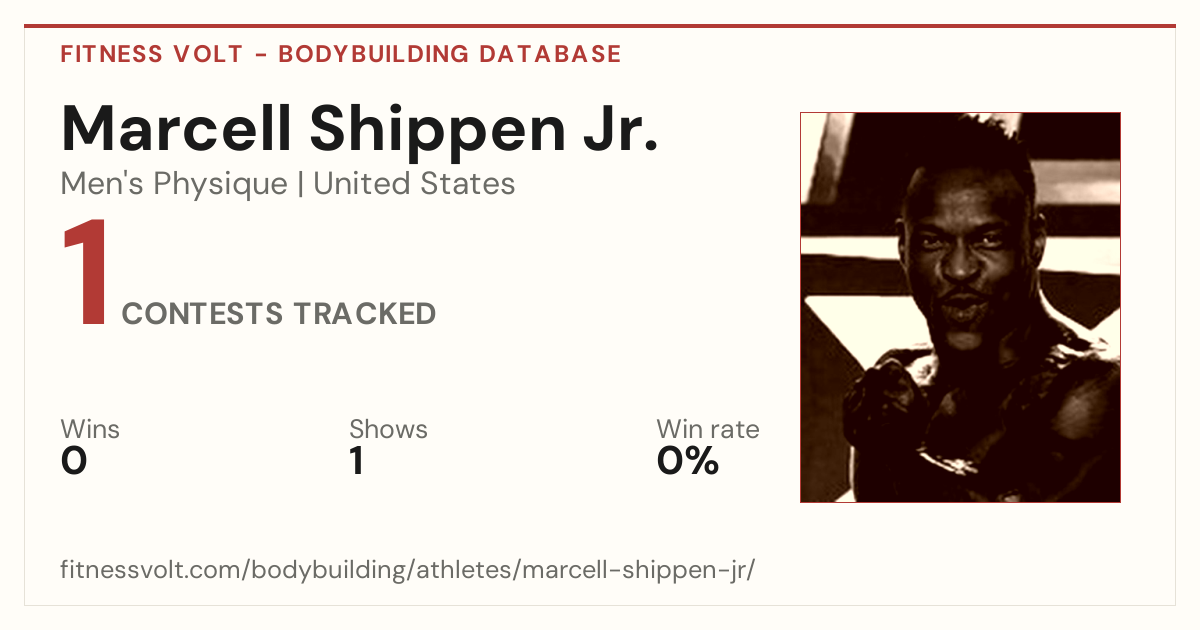Click the FITNESS VOLT header text
This screenshot has width=1200, height=630.
click(x=151, y=54)
